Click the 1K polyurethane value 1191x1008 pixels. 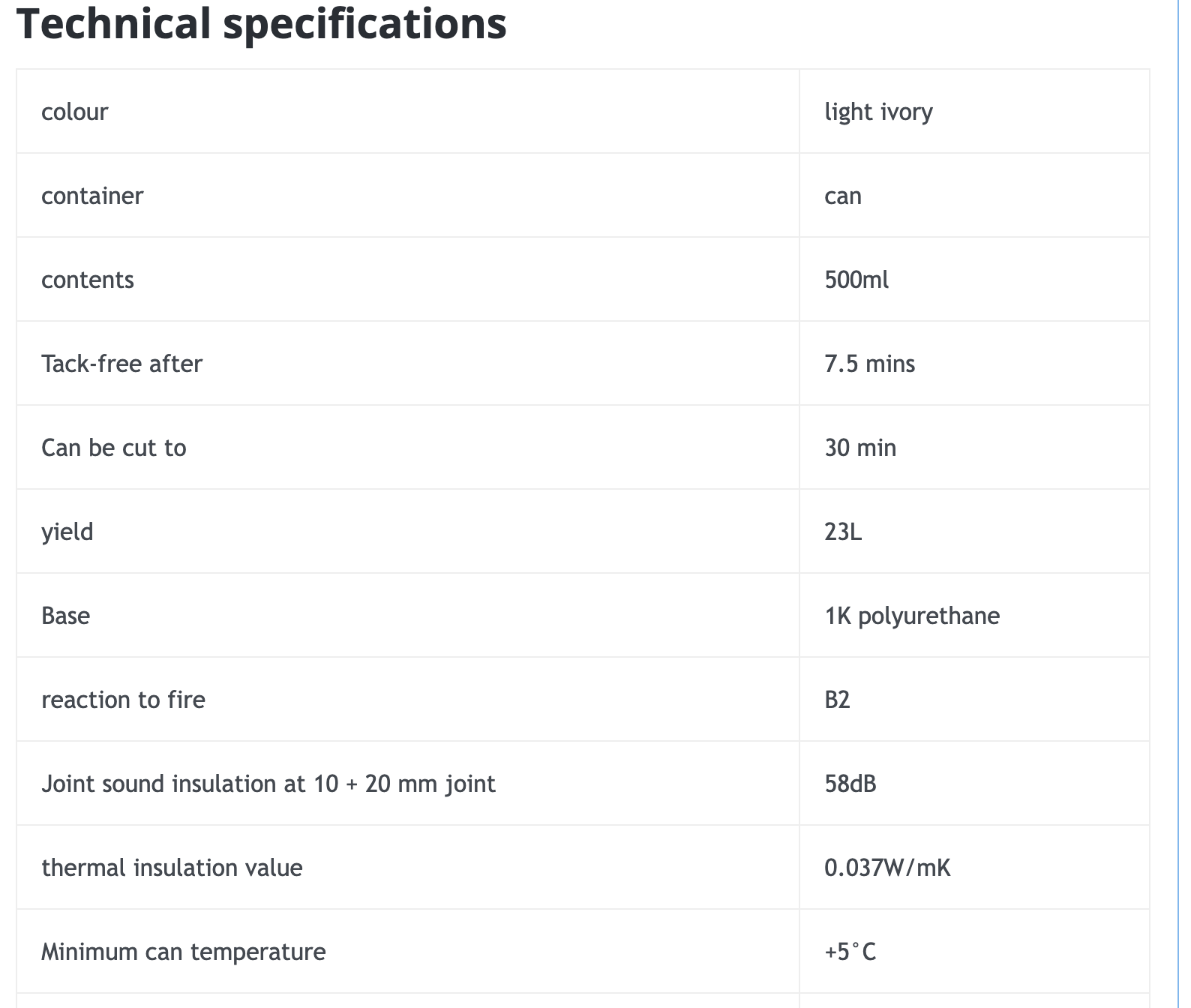(912, 616)
